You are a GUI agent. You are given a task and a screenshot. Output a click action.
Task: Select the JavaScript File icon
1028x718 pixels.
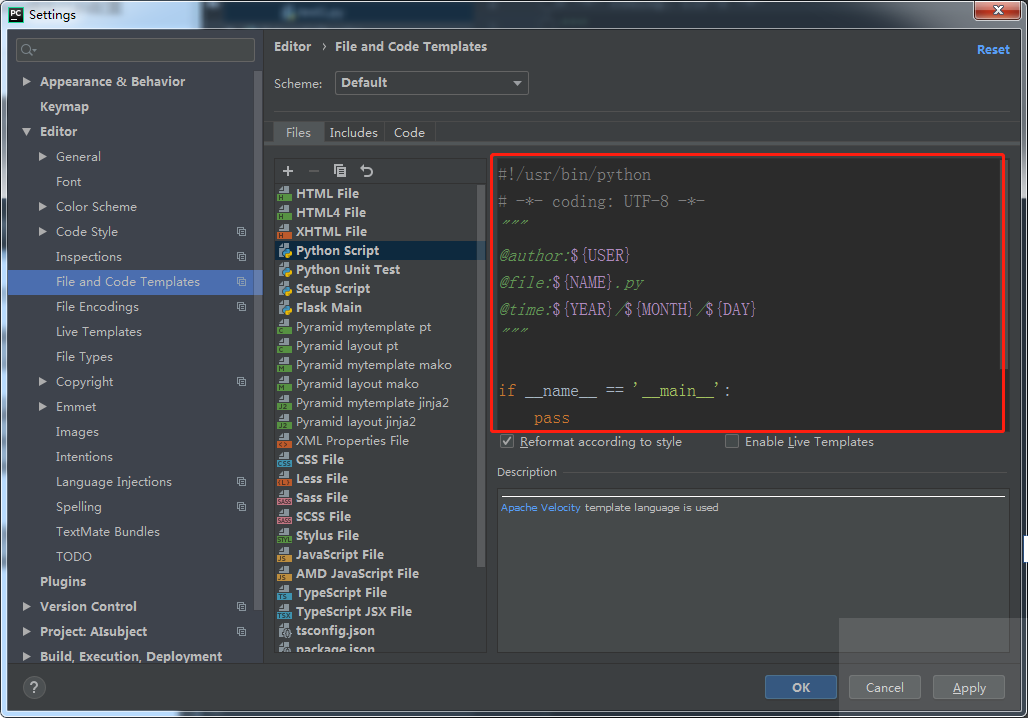284,555
